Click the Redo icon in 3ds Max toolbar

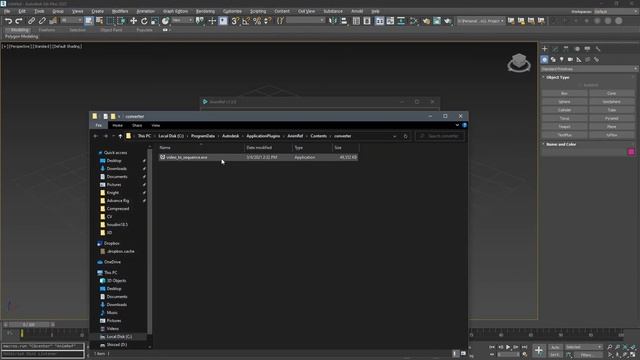[x=19, y=21]
